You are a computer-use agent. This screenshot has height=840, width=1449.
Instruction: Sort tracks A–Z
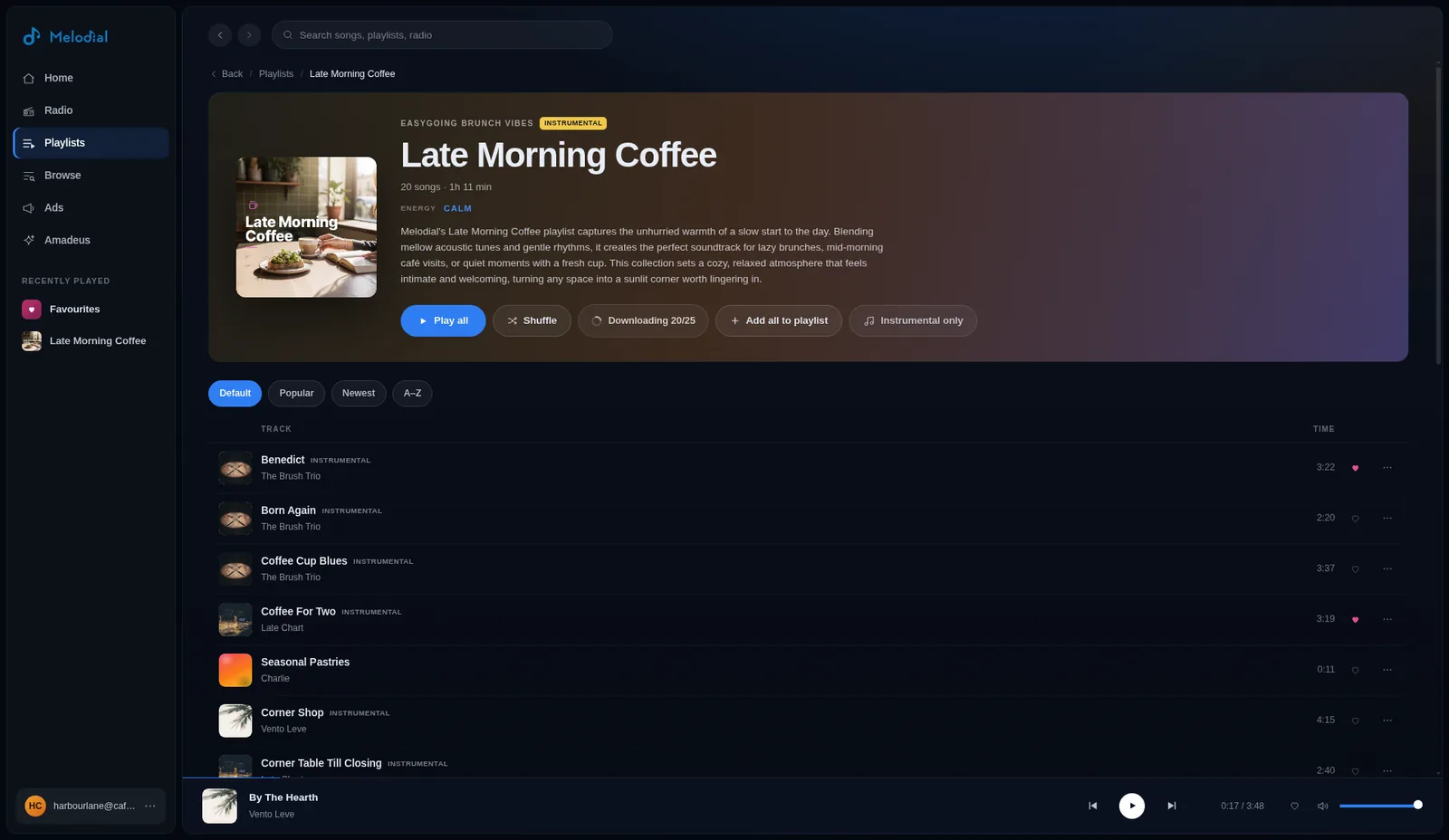click(412, 394)
